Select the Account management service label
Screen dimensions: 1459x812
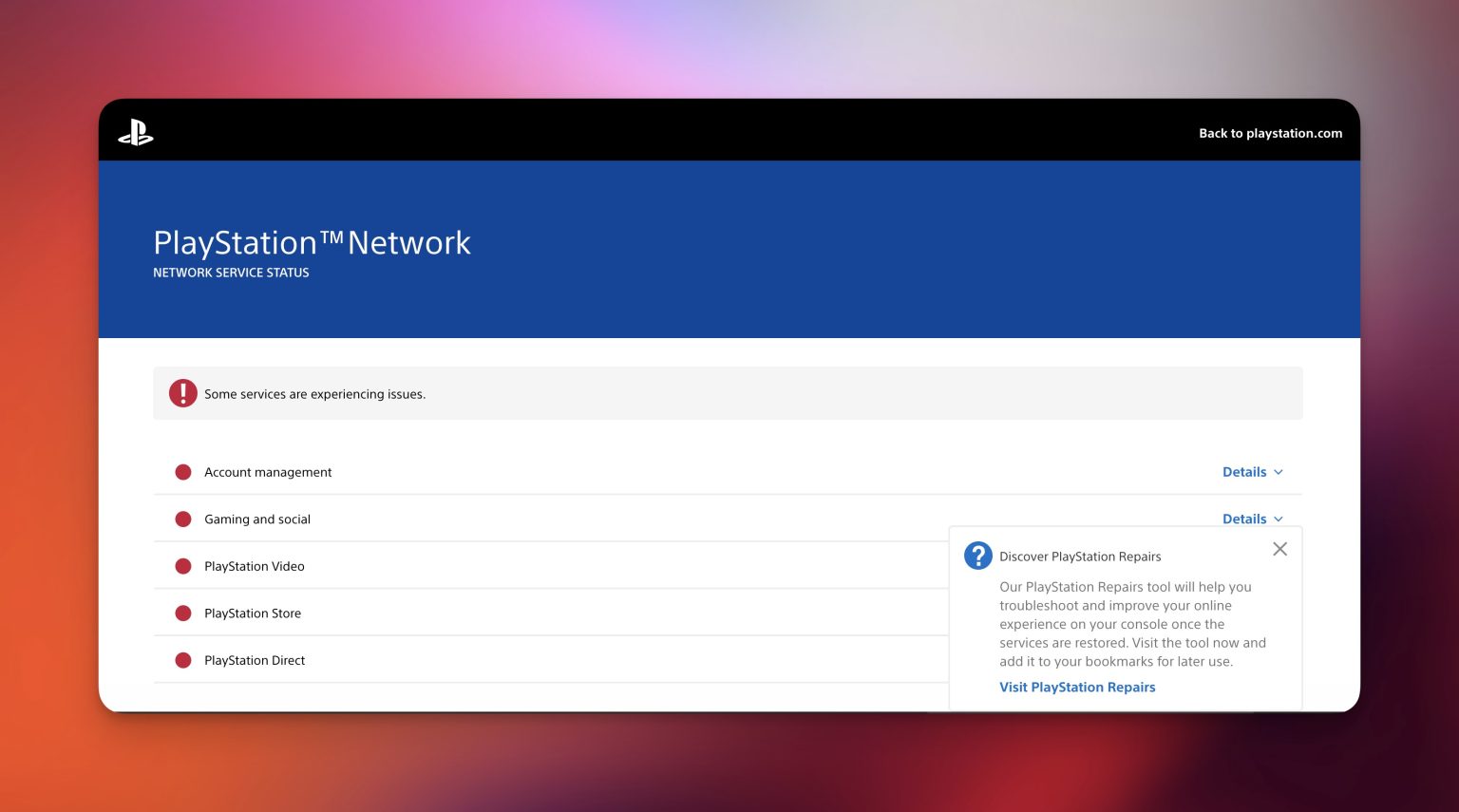click(x=268, y=472)
